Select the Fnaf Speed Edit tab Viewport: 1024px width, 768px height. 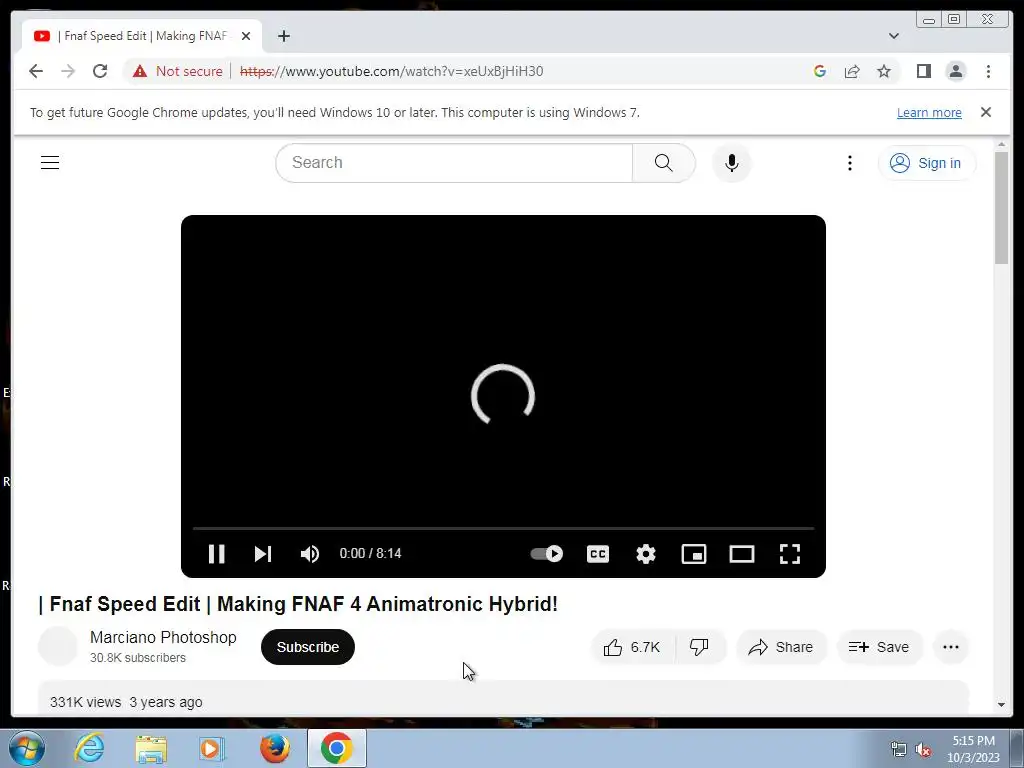[x=142, y=36]
